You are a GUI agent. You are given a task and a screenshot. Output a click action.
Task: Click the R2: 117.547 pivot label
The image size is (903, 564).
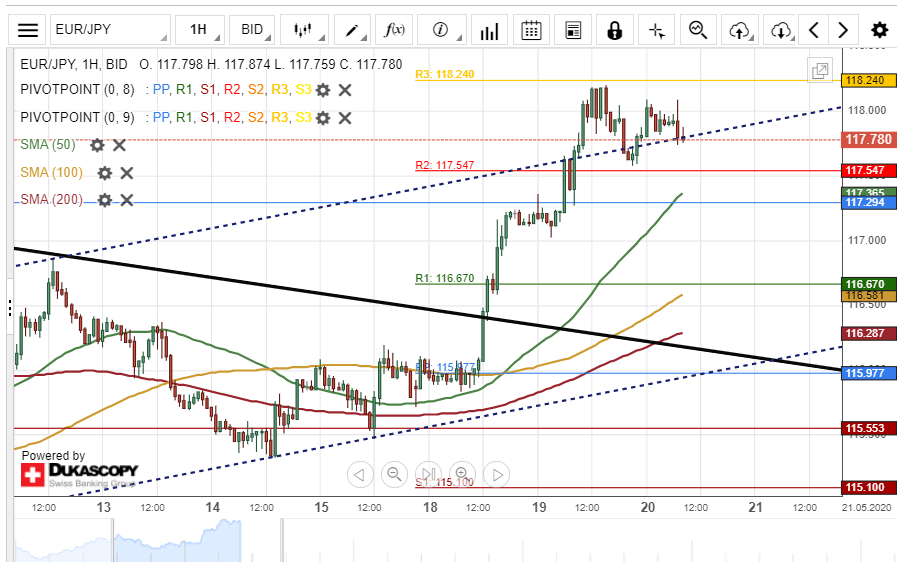pyautogui.click(x=445, y=165)
